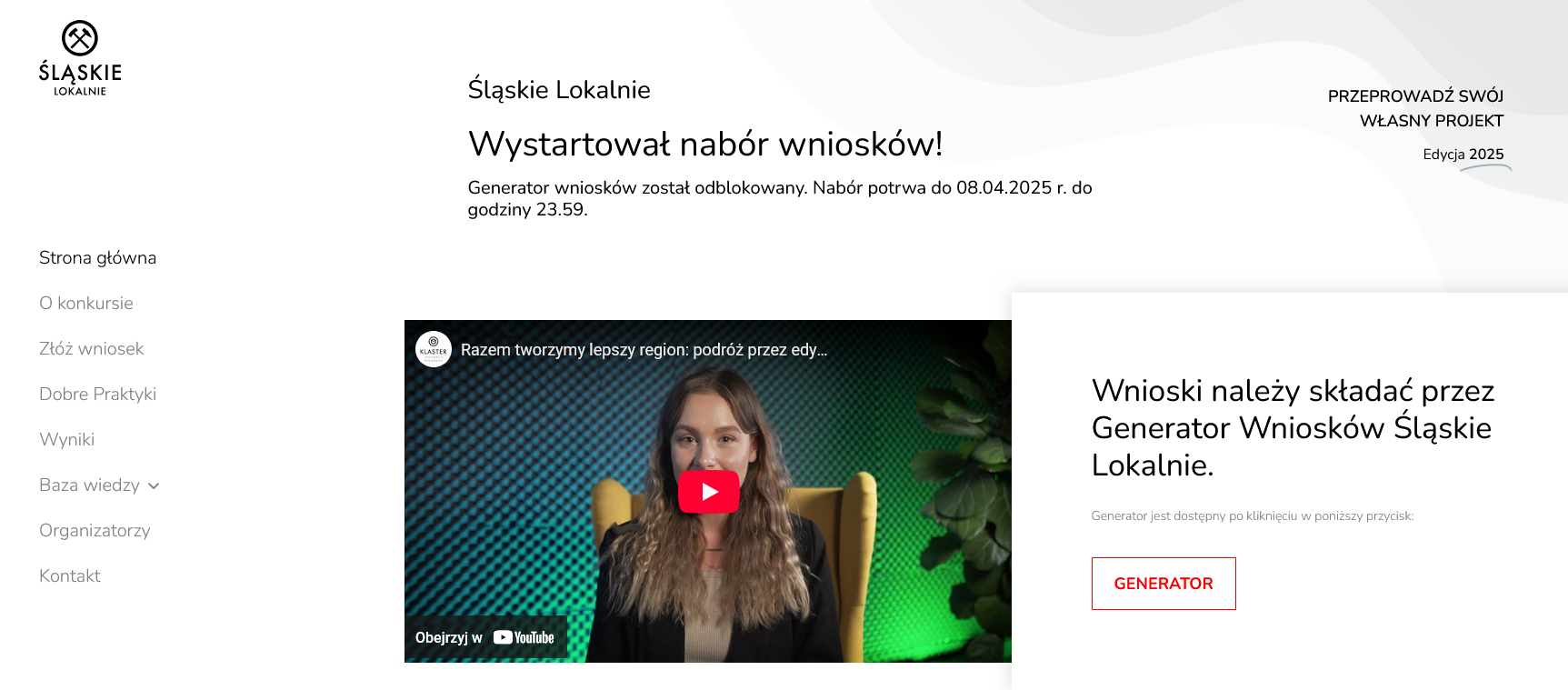
Task: Click the Edycja 2025 label
Action: click(1463, 155)
